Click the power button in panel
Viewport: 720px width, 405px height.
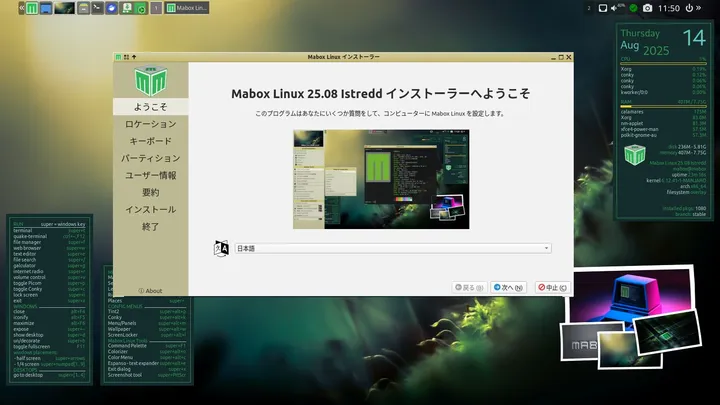coord(689,8)
